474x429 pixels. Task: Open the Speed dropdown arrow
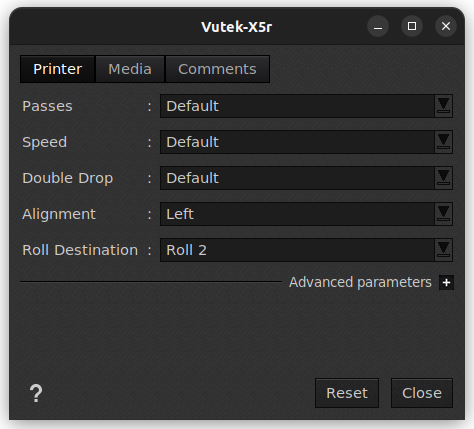(443, 142)
